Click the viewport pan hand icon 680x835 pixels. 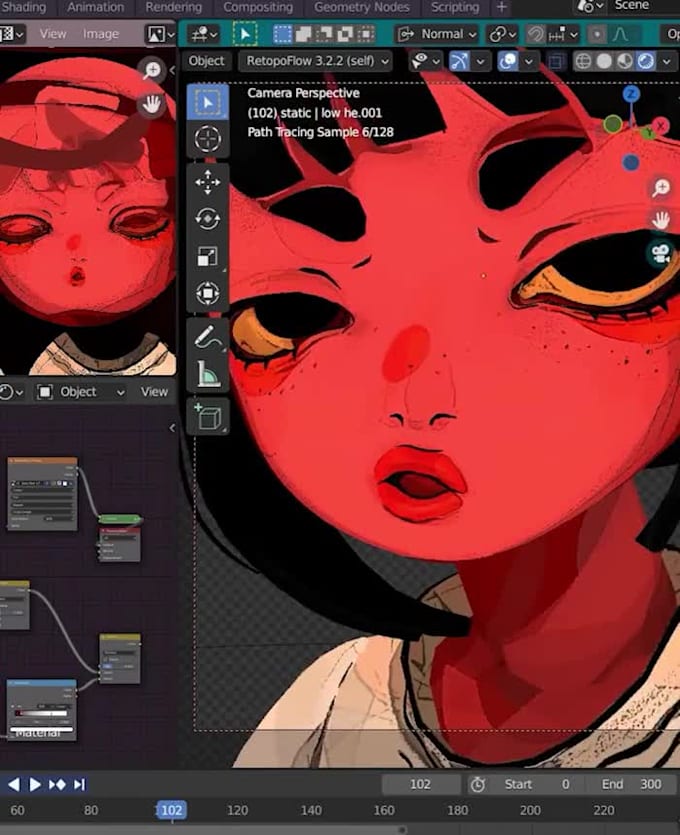[x=661, y=219]
